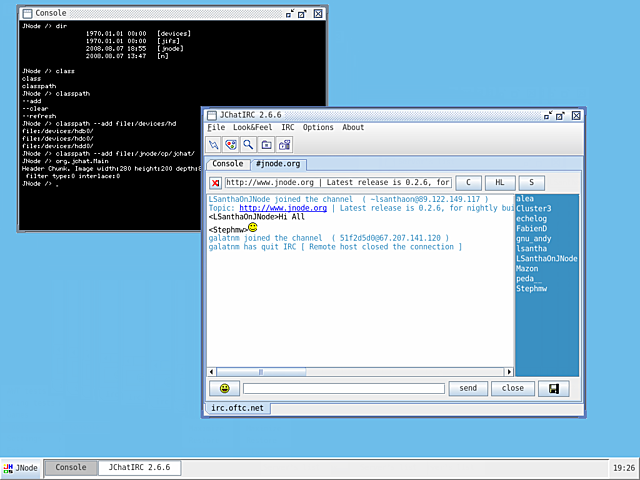Screen dimensions: 640x480
Task: Click the Console window title bar icon
Action: 27,13
